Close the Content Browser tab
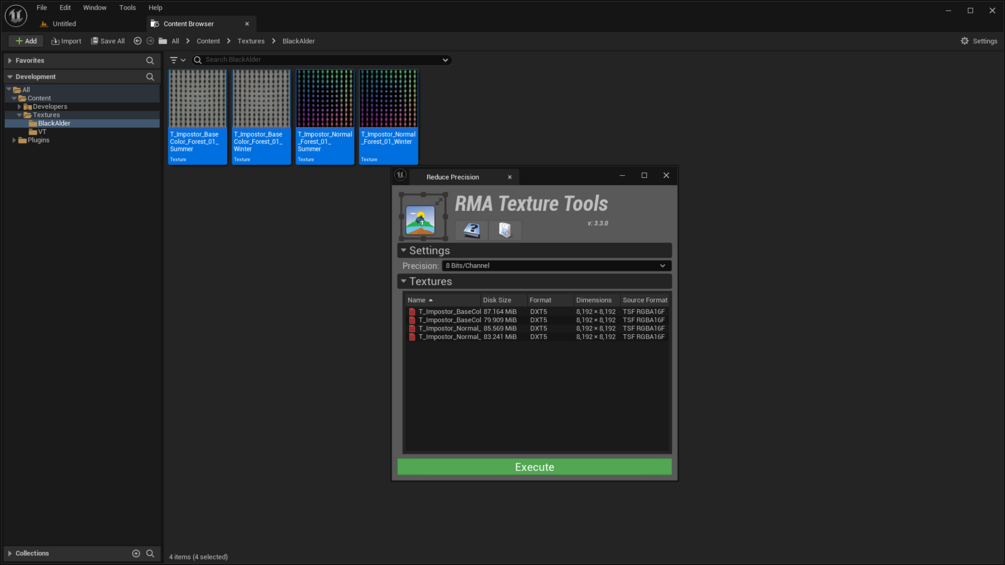This screenshot has height=565, width=1005. pyautogui.click(x=247, y=24)
